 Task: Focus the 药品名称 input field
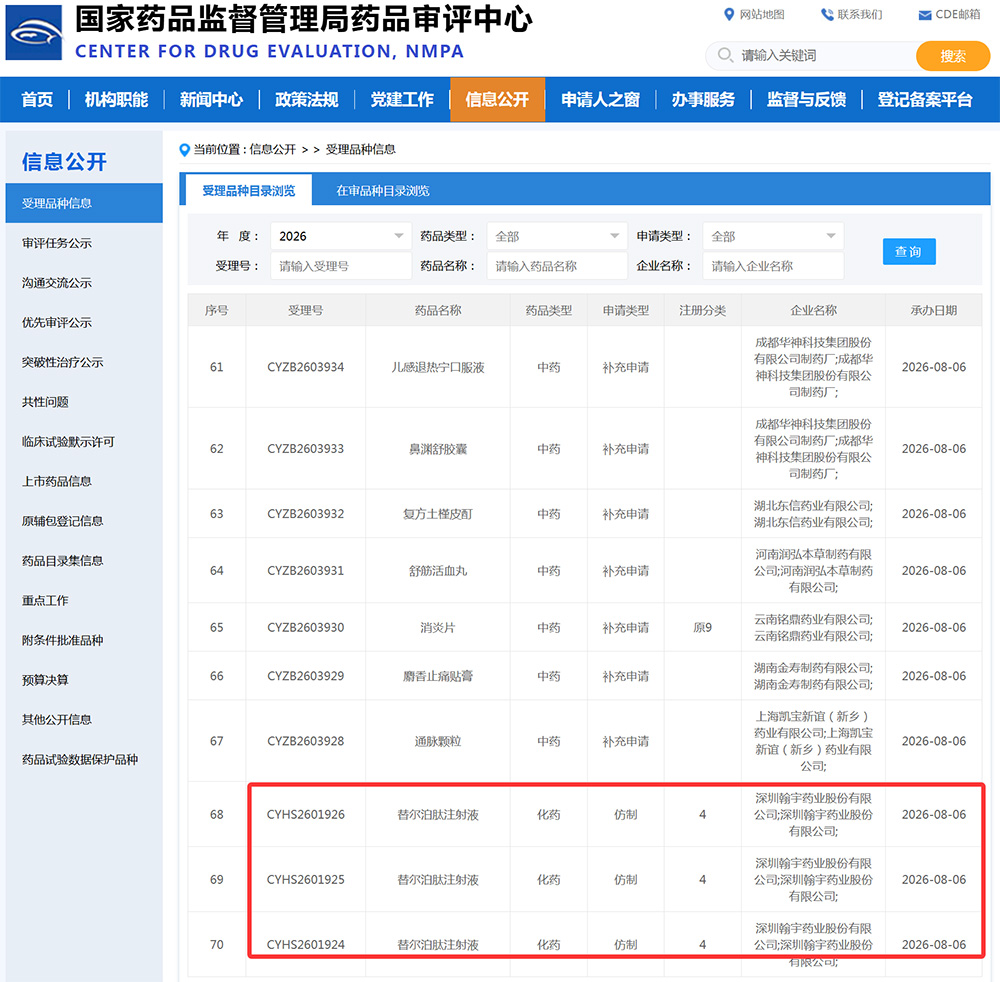[x=557, y=266]
